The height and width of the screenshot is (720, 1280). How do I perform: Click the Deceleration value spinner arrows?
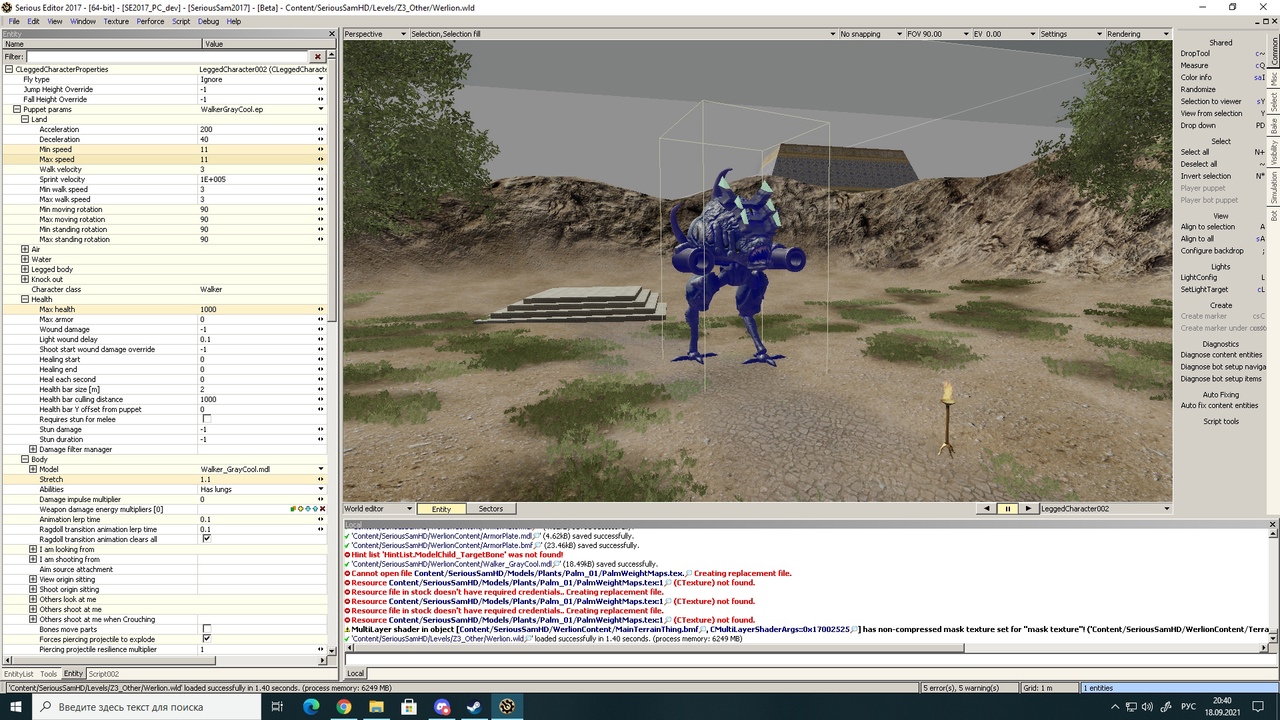tap(321, 139)
